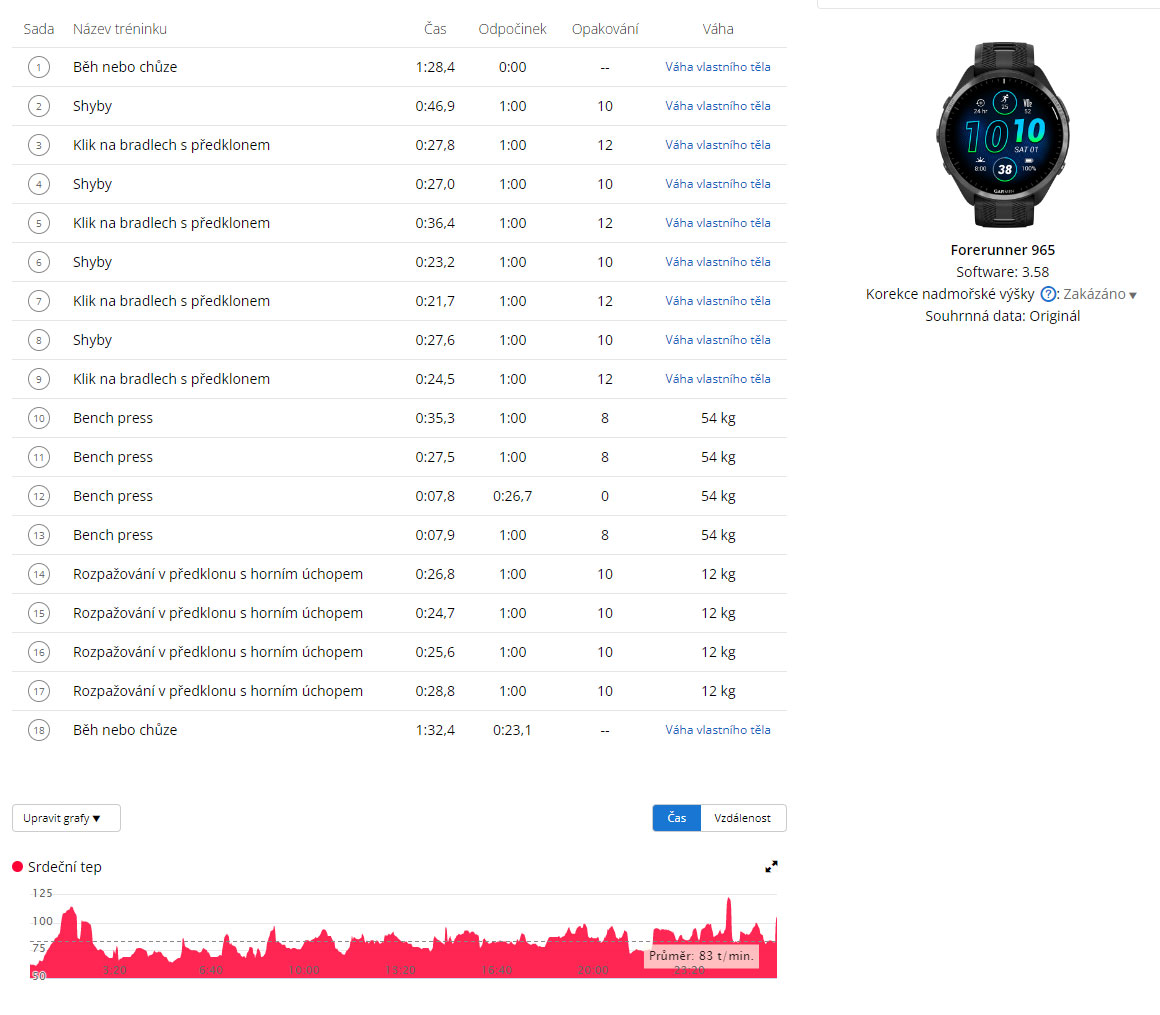1160x1015 pixels.
Task: Click the Průměr 83 t/min marker on chart
Action: [700, 956]
